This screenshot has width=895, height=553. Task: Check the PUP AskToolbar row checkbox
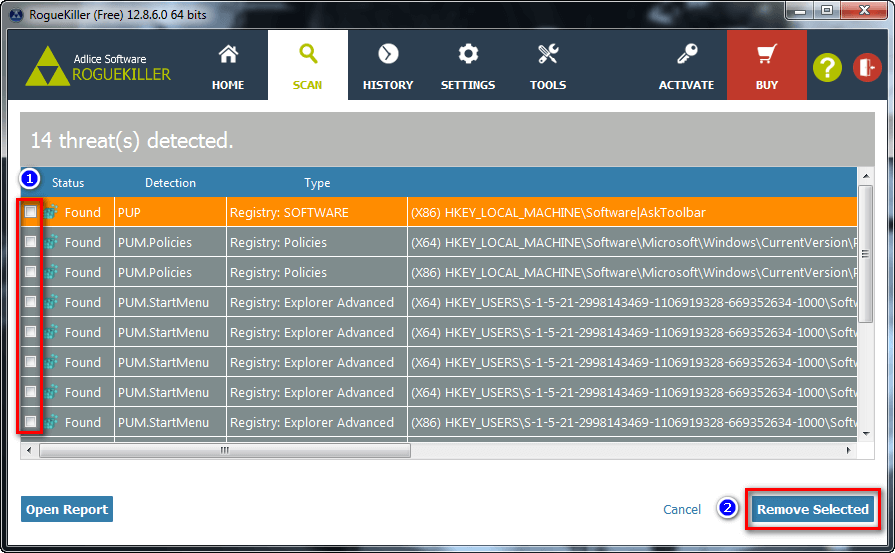(x=31, y=212)
